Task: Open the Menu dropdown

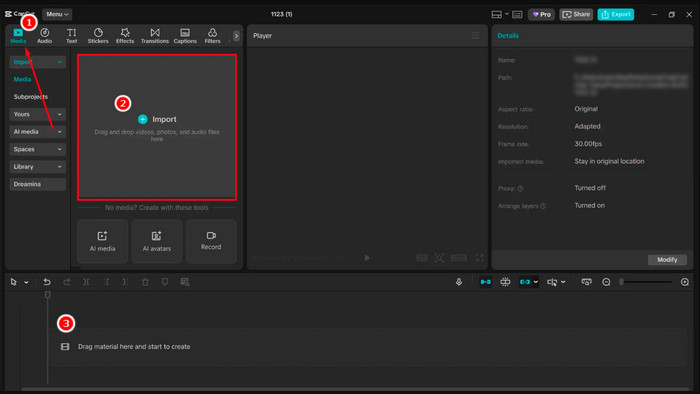Action: click(57, 14)
